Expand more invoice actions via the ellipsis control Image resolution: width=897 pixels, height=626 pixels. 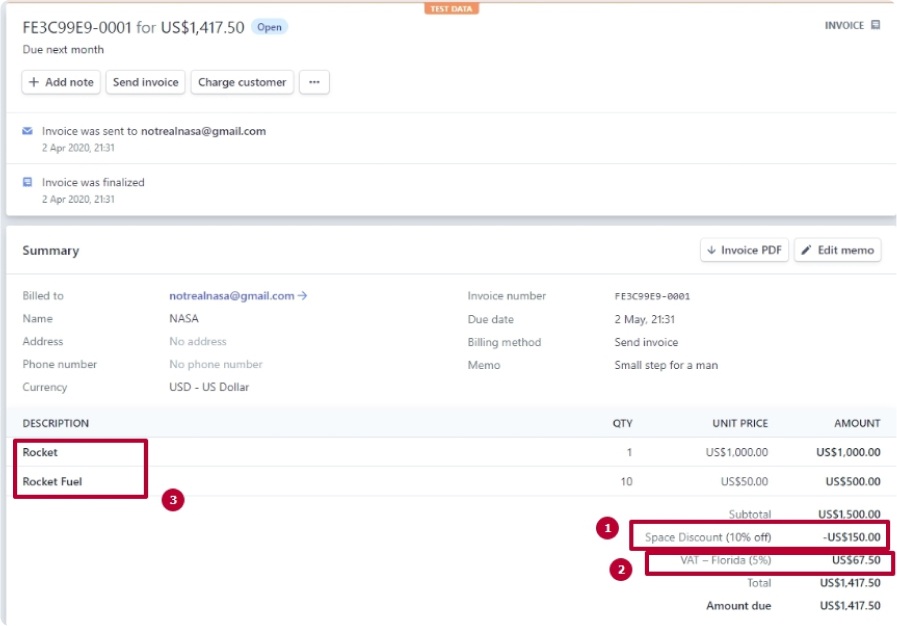pyautogui.click(x=315, y=82)
